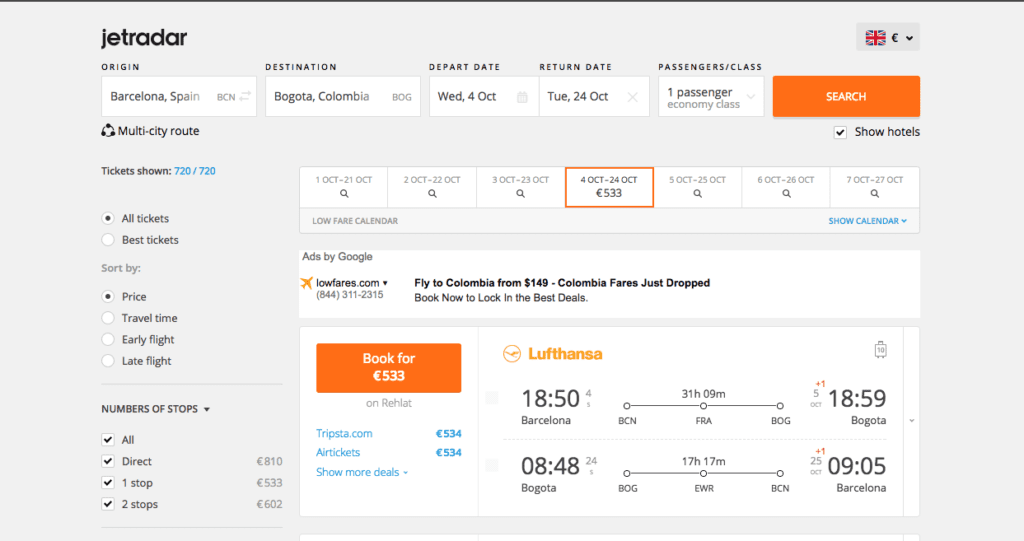Sort results by Late flight
This screenshot has height=541, width=1024.
[x=108, y=361]
